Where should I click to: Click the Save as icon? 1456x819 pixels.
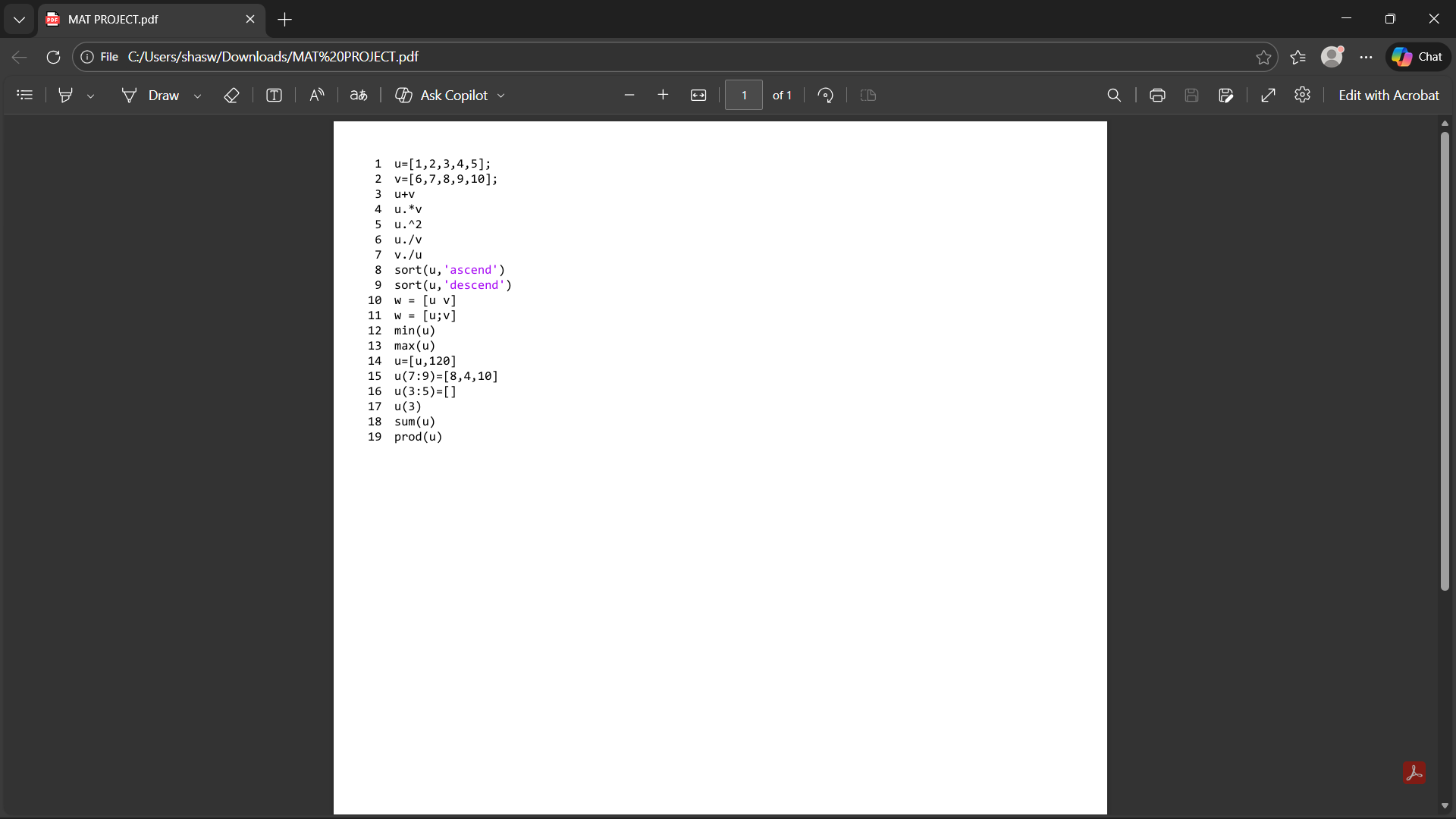[1226, 95]
